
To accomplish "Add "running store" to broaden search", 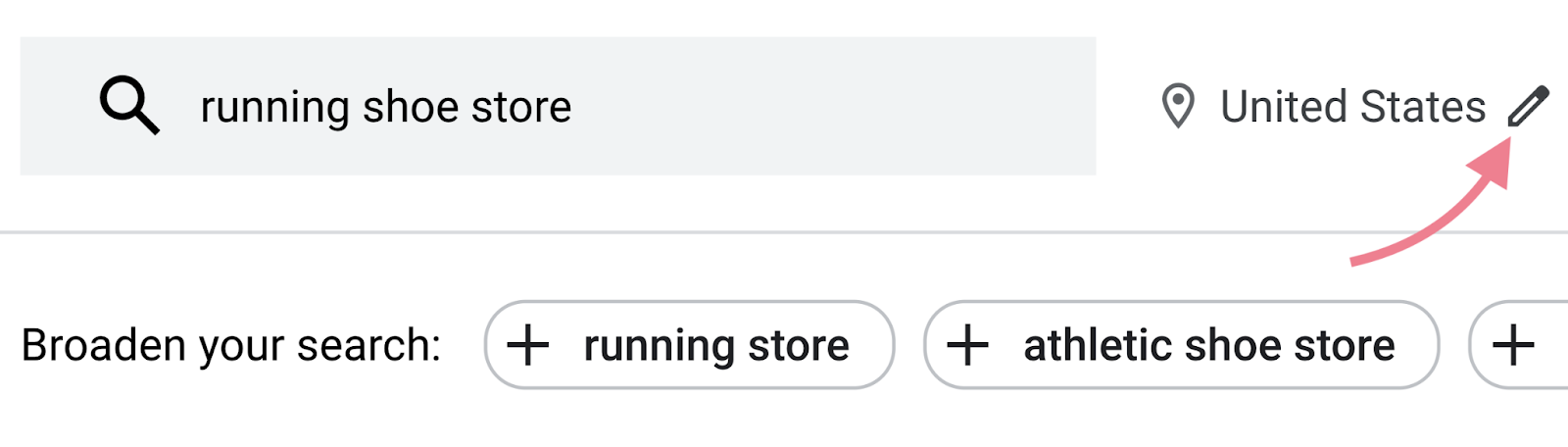I will click(x=689, y=345).
